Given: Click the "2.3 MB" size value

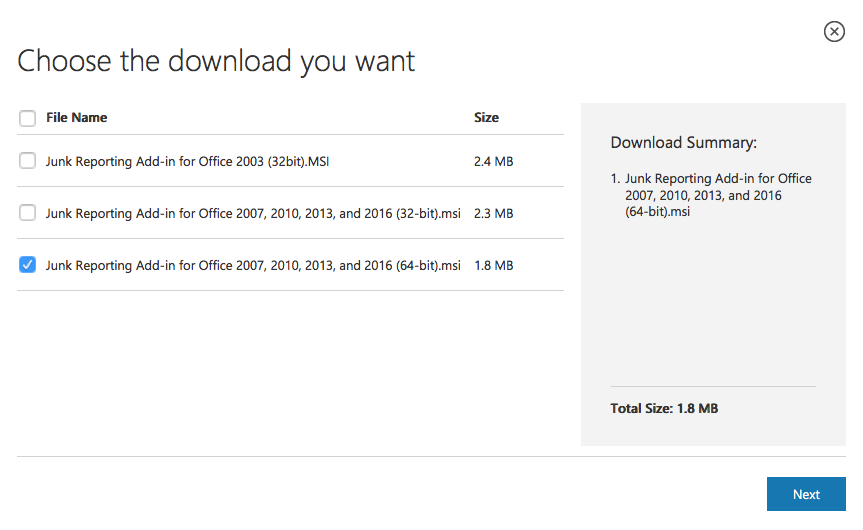Looking at the screenshot, I should click(493, 214).
